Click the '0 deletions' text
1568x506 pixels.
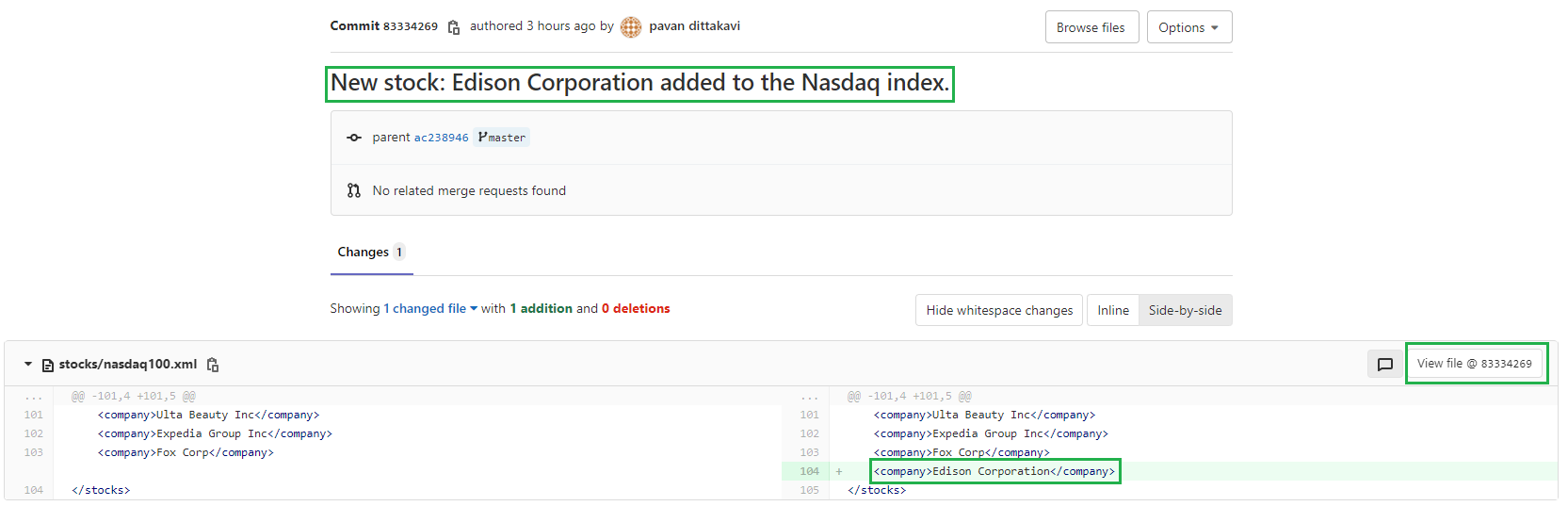[636, 308]
